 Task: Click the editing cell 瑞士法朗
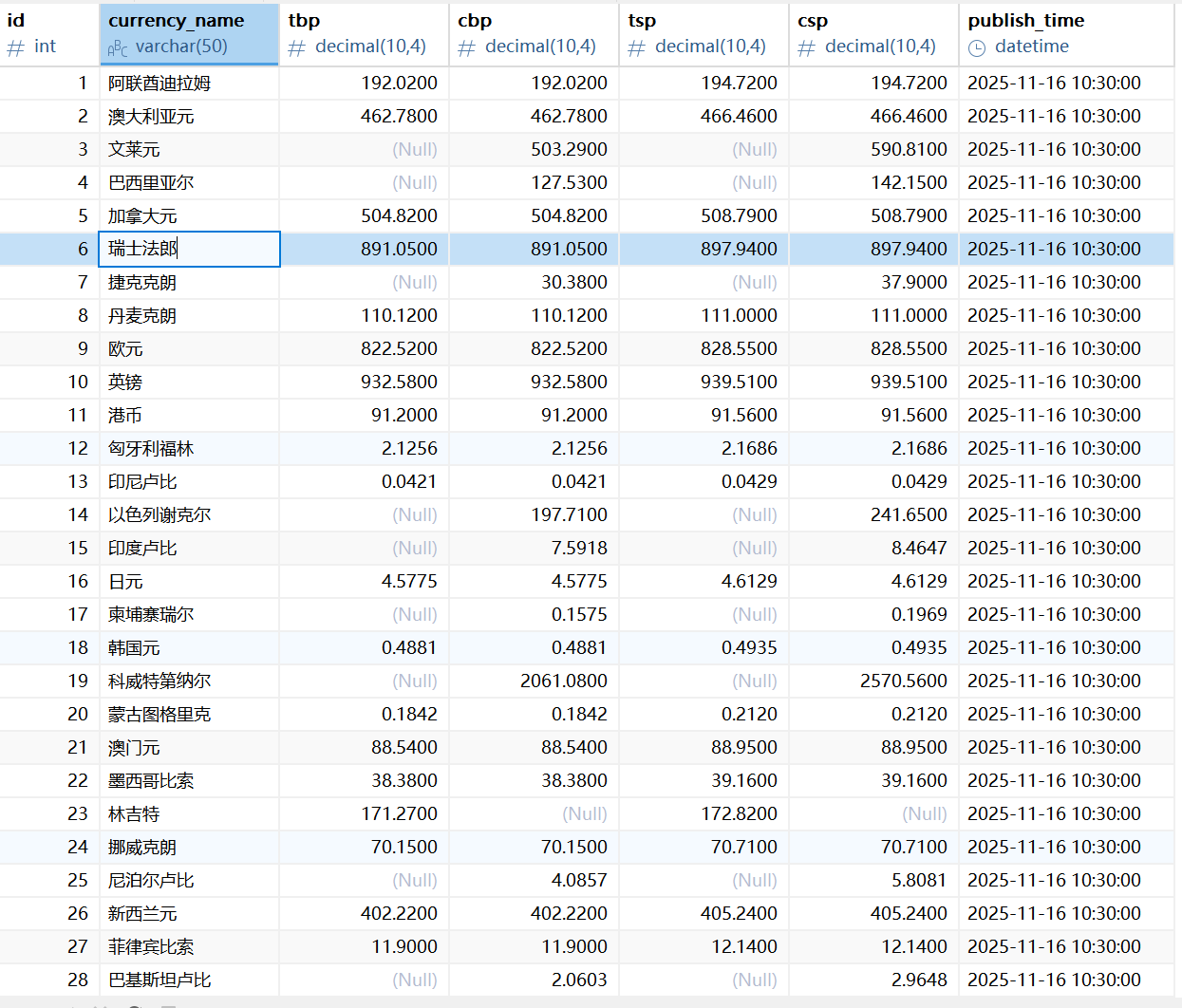pos(189,249)
